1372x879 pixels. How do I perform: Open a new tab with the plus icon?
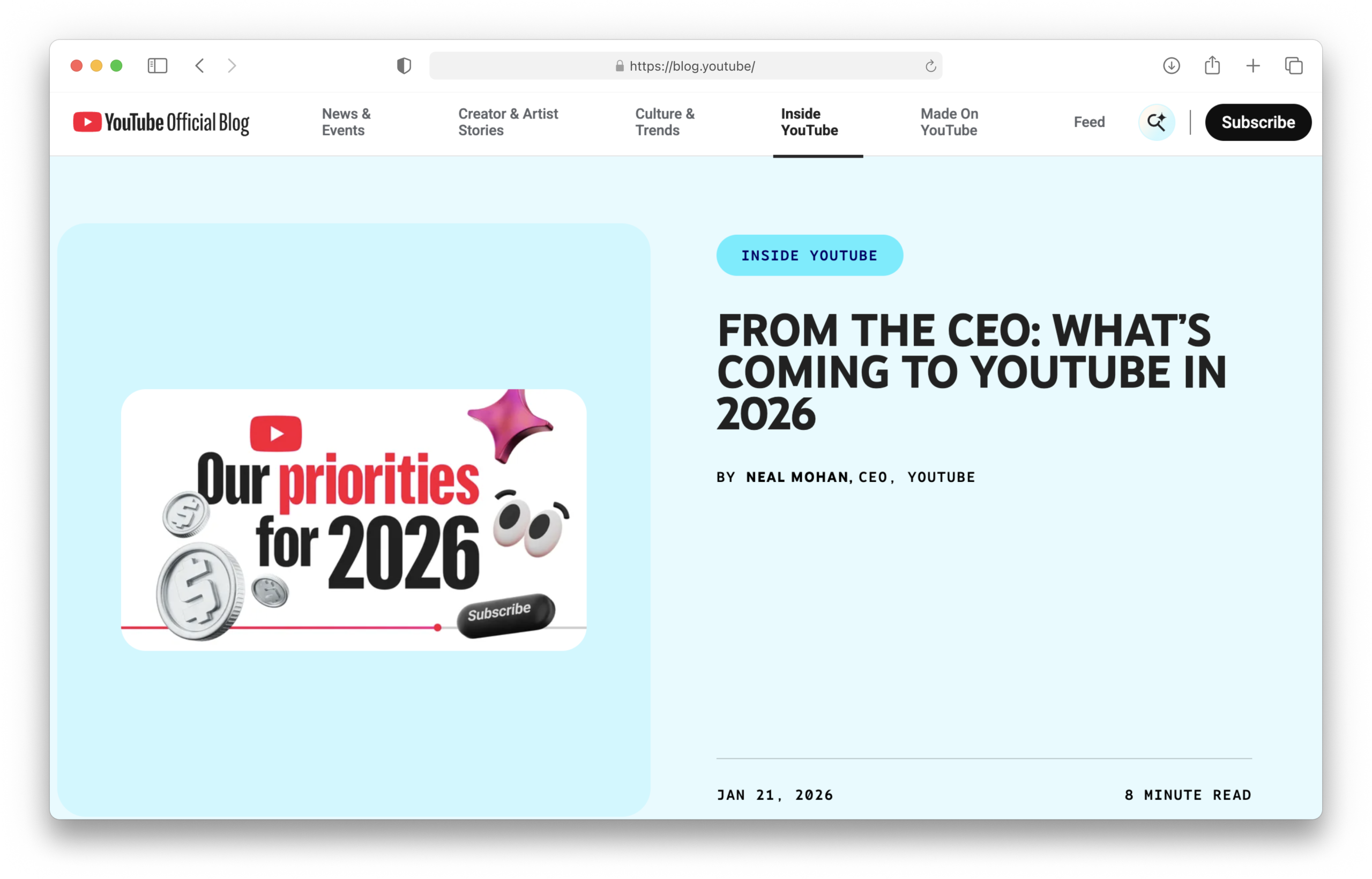[1252, 65]
